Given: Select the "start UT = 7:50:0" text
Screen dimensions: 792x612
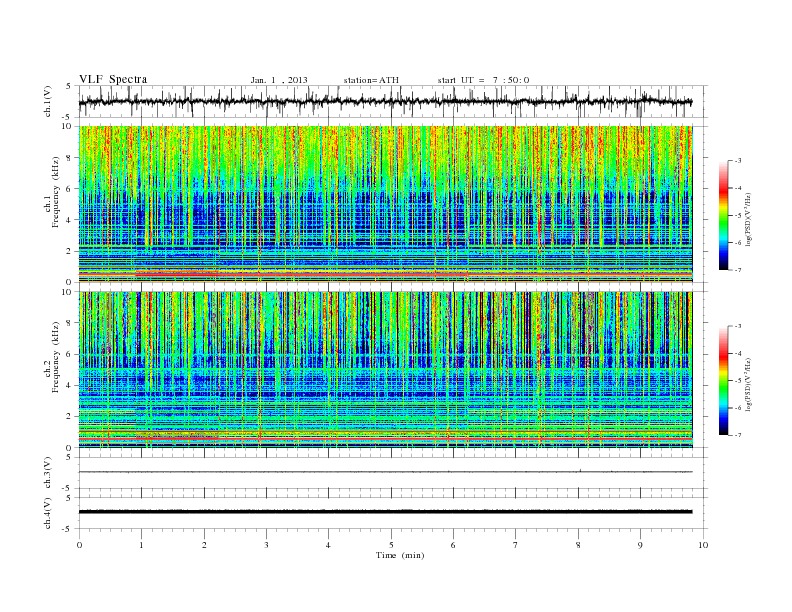Looking at the screenshot, I should click(x=483, y=80).
